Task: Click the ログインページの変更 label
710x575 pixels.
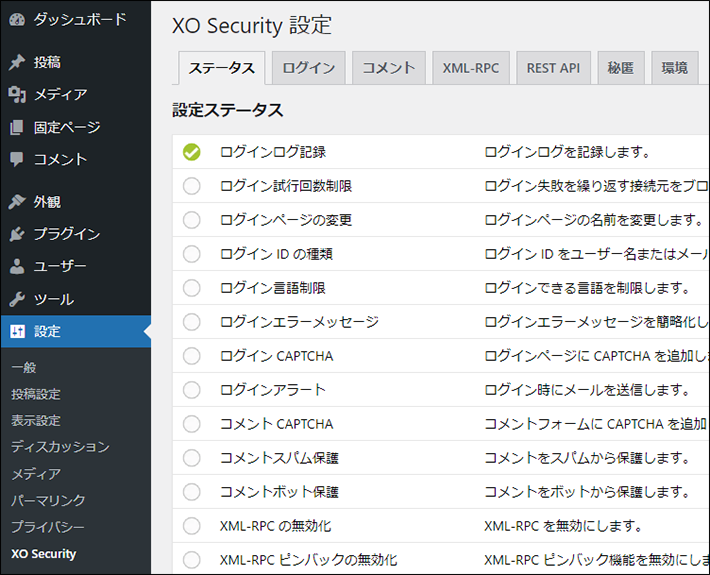Action: [286, 220]
